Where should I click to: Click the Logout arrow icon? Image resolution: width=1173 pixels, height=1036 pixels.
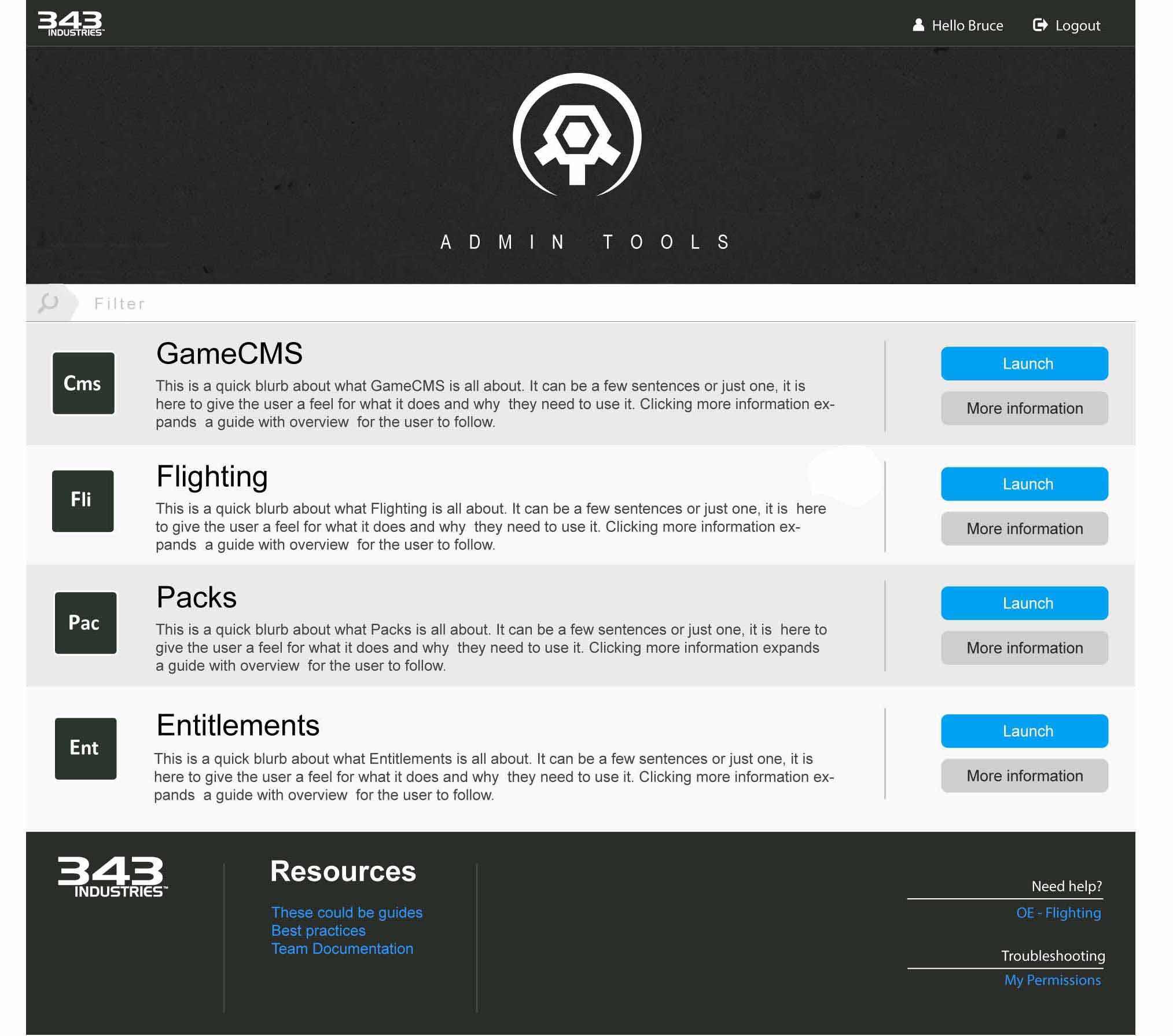1040,25
